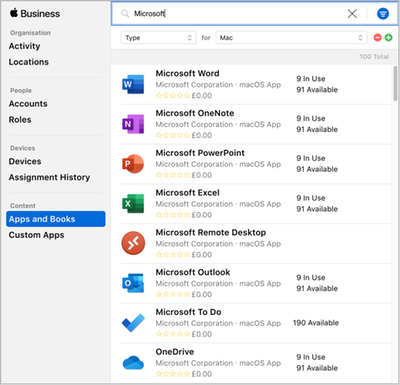This screenshot has width=400, height=385.
Task: Open Assignment History in sidebar
Action: [49, 177]
